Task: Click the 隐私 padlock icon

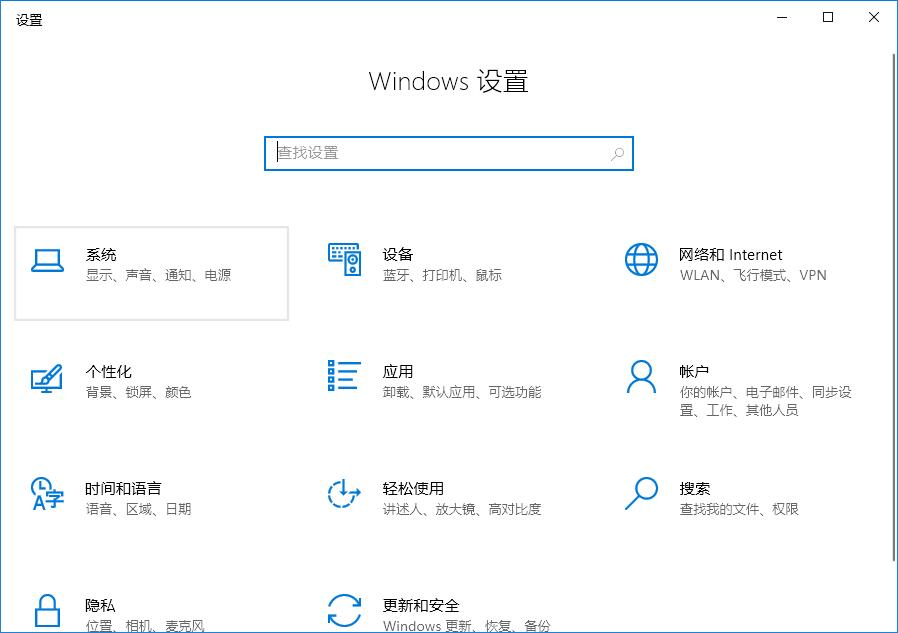Action: (47, 611)
